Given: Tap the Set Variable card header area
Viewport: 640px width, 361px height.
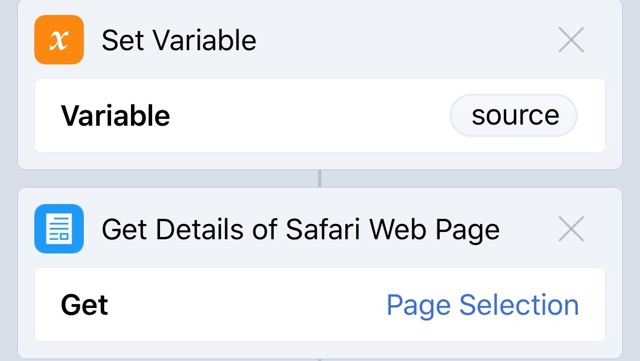Looking at the screenshot, I should click(x=320, y=40).
